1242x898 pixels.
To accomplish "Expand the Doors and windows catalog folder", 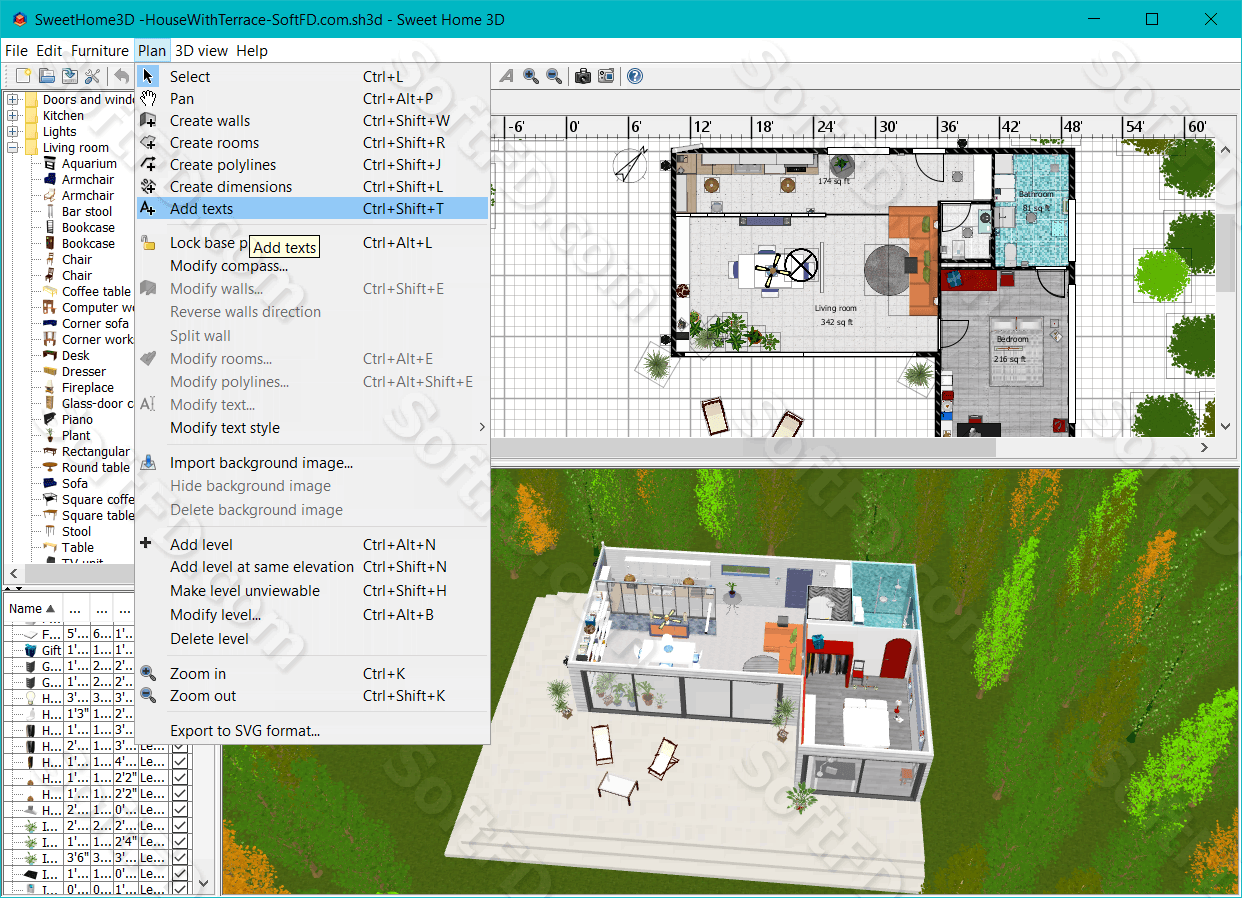I will tap(13, 99).
